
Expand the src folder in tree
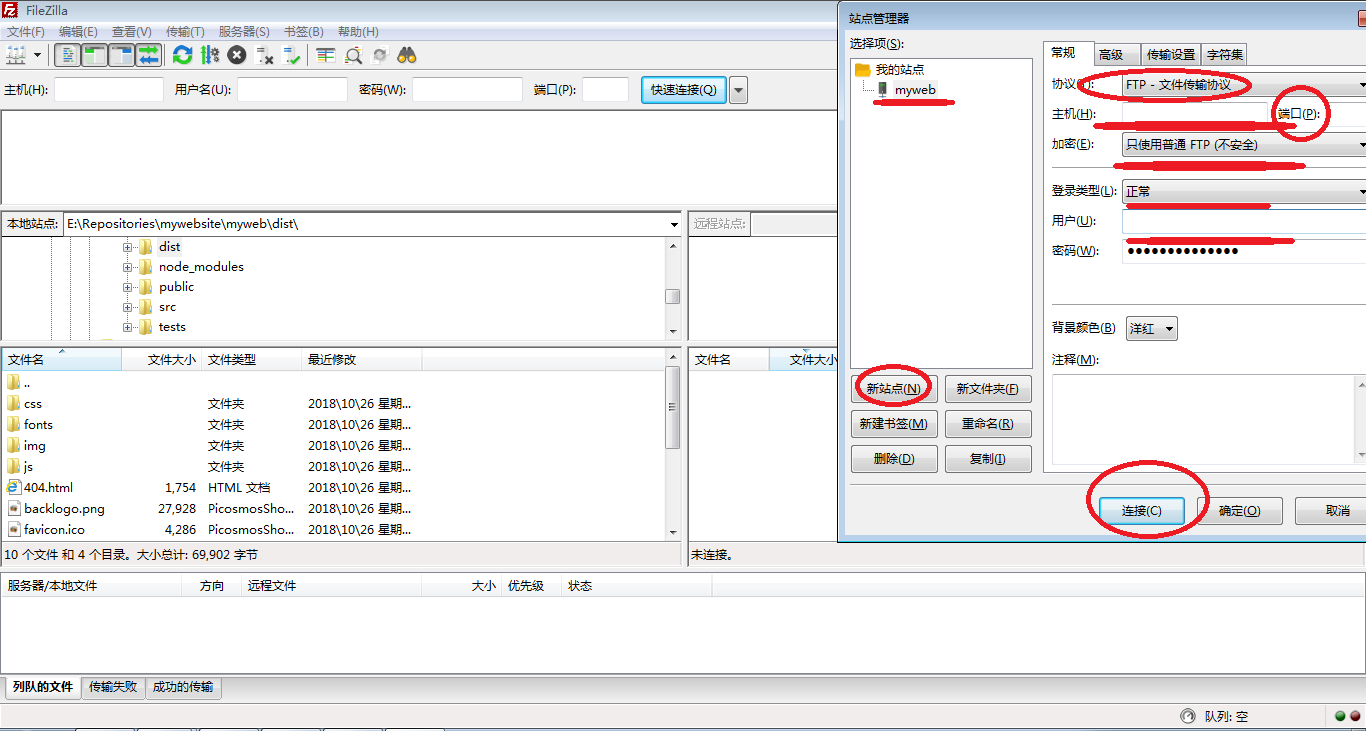pos(127,307)
